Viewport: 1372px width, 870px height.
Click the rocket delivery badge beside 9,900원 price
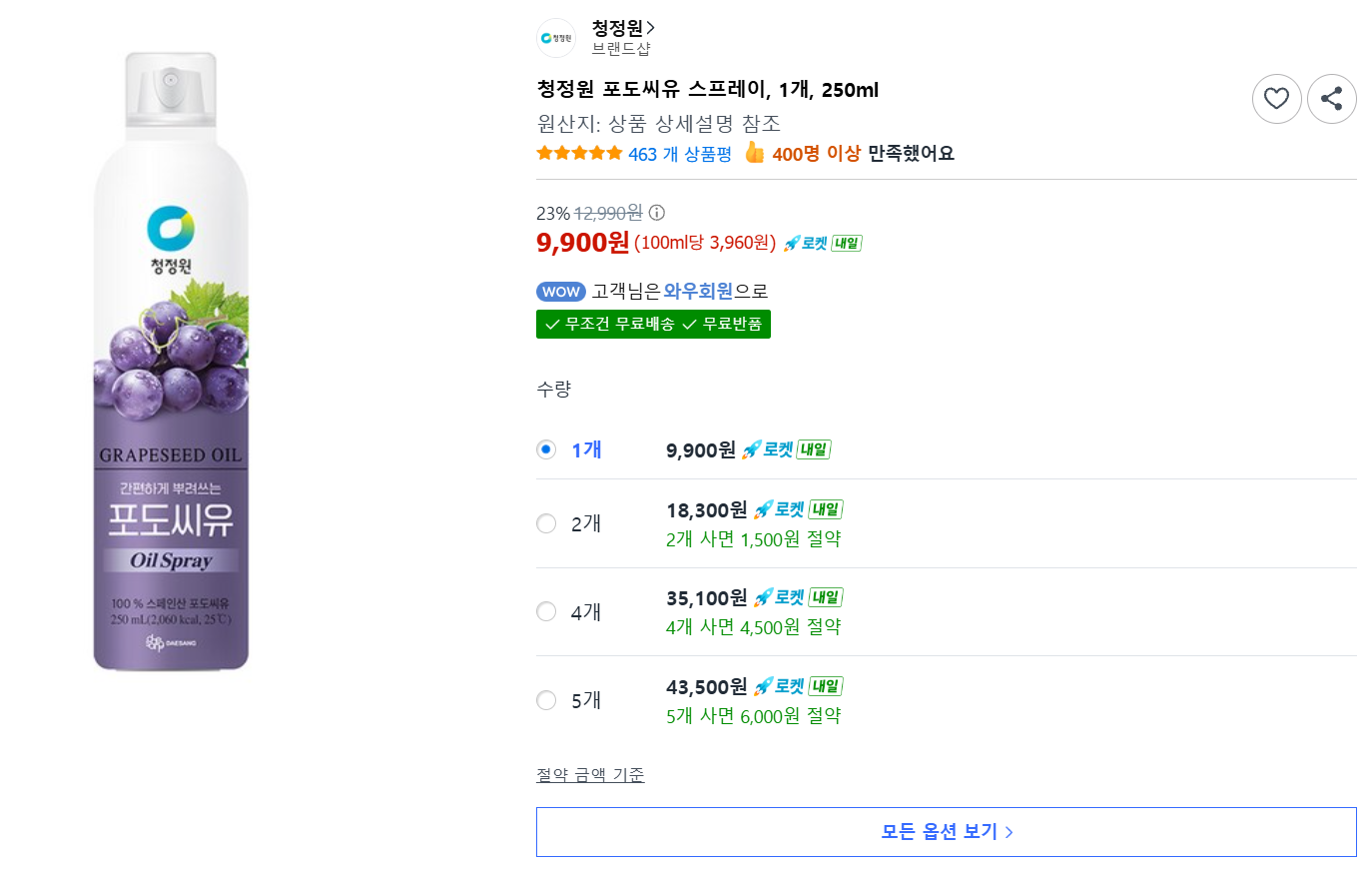(x=822, y=243)
